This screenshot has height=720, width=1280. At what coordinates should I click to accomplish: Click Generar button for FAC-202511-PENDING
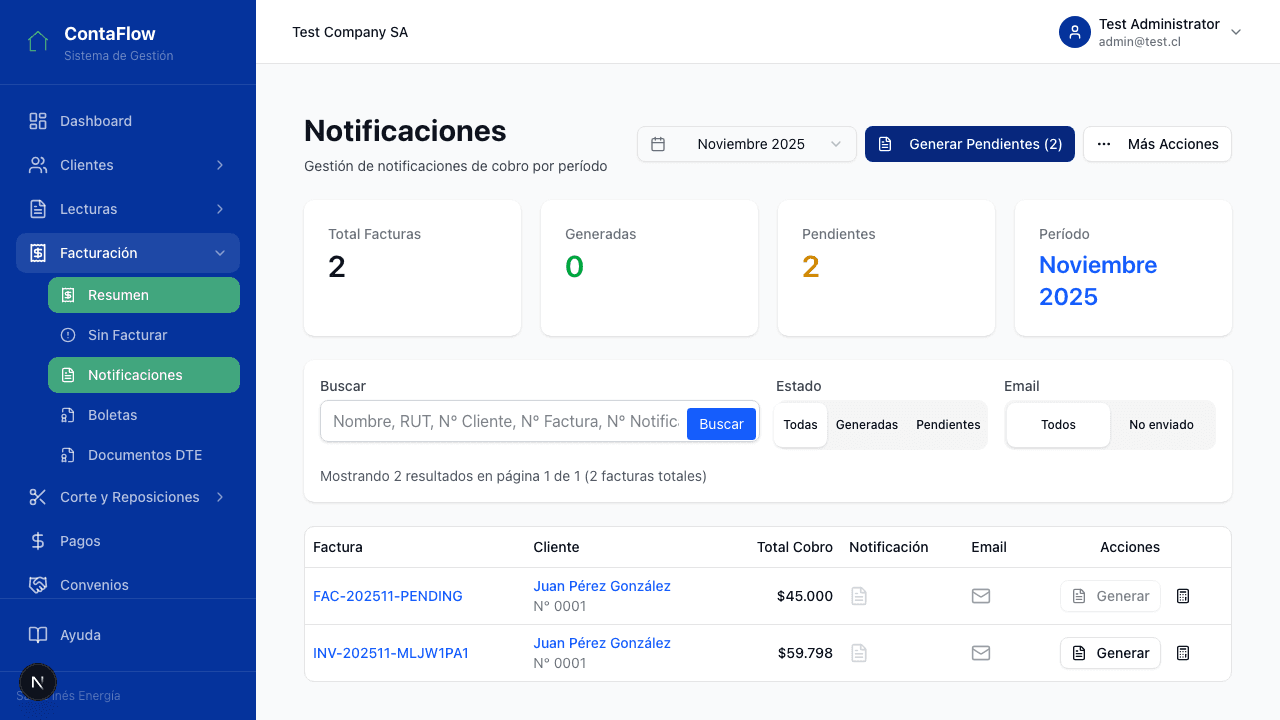coord(1110,596)
